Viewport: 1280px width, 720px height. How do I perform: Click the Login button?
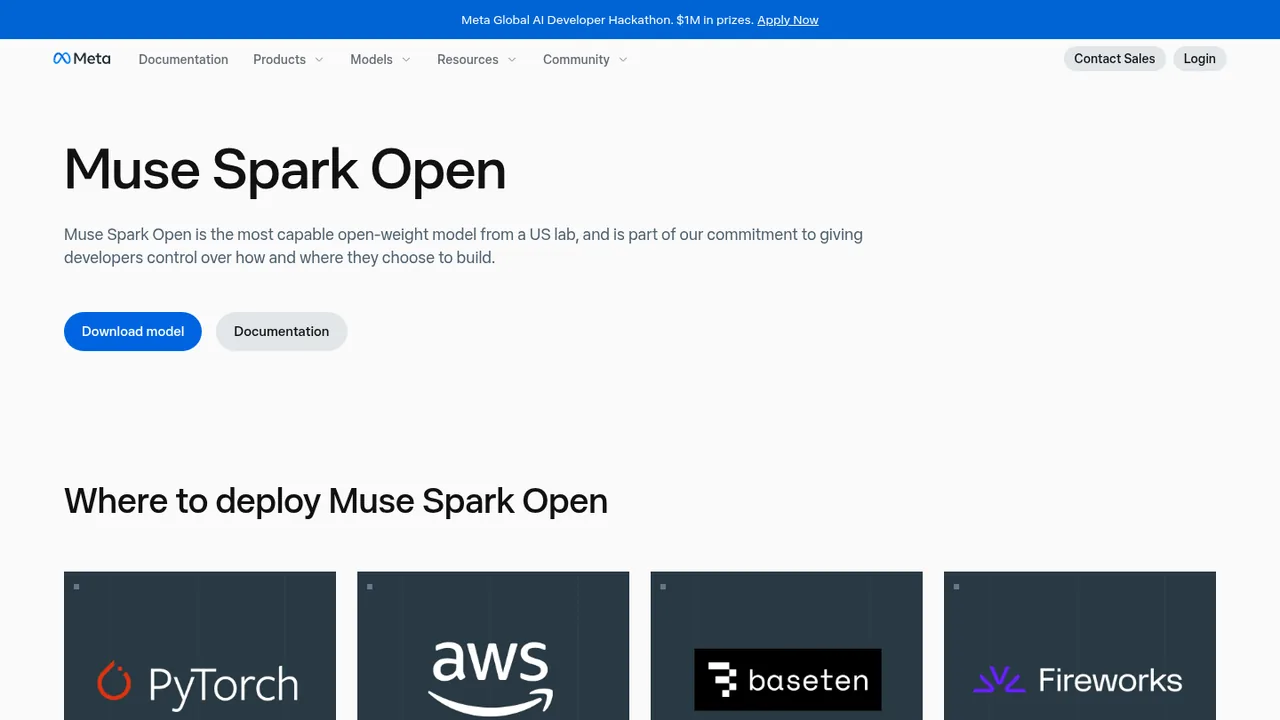(x=1199, y=59)
